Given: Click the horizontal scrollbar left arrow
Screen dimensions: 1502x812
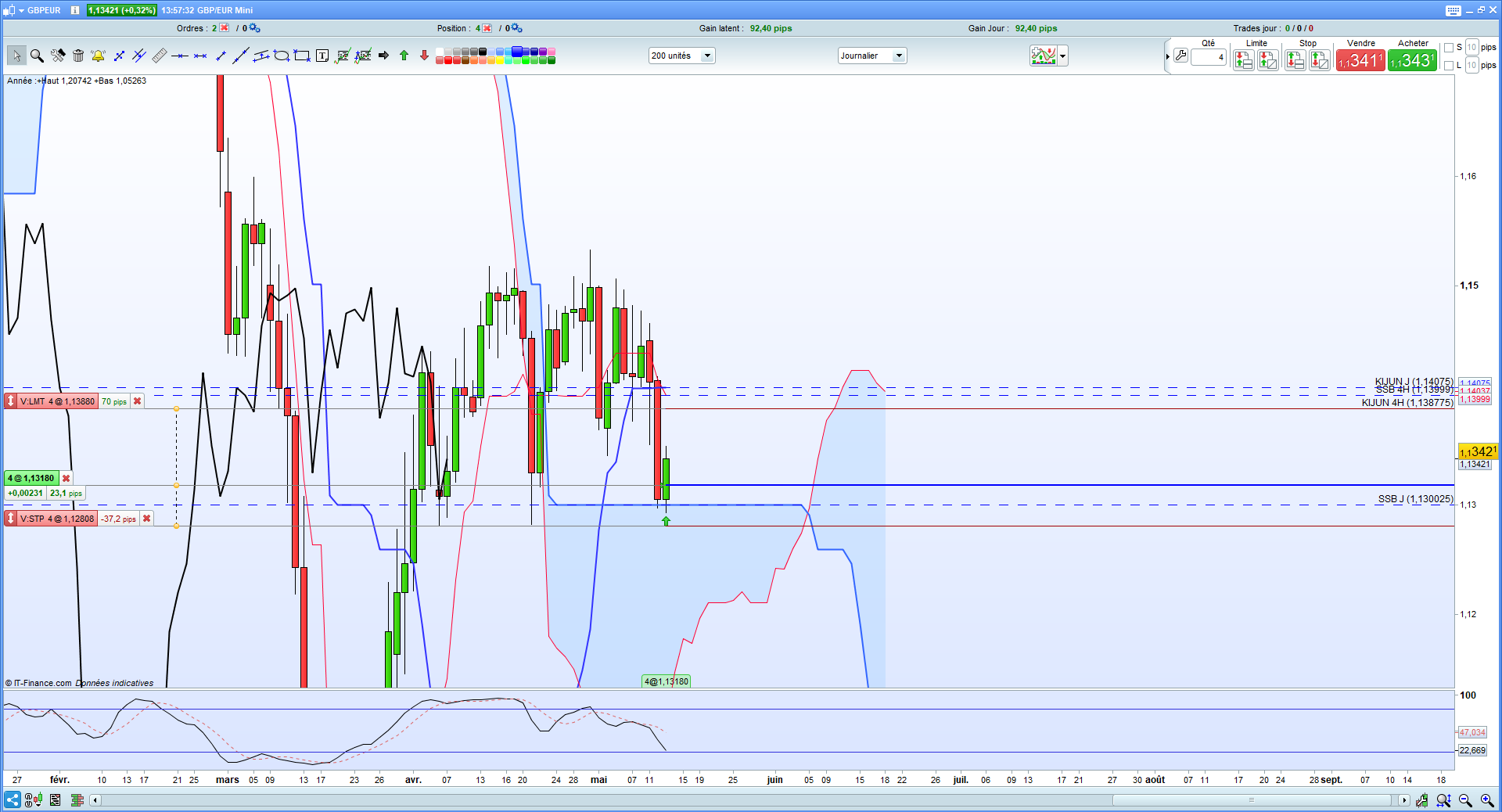Looking at the screenshot, I should (x=95, y=800).
